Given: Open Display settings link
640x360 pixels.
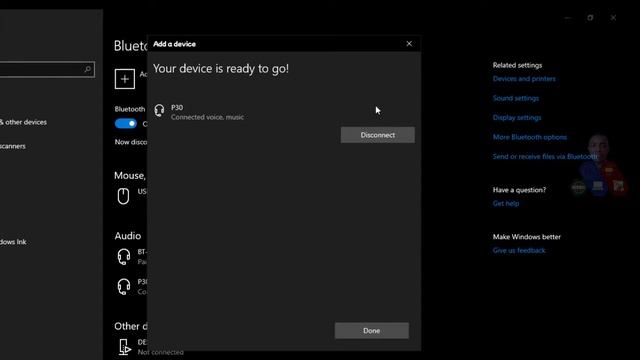Looking at the screenshot, I should pos(517,118).
